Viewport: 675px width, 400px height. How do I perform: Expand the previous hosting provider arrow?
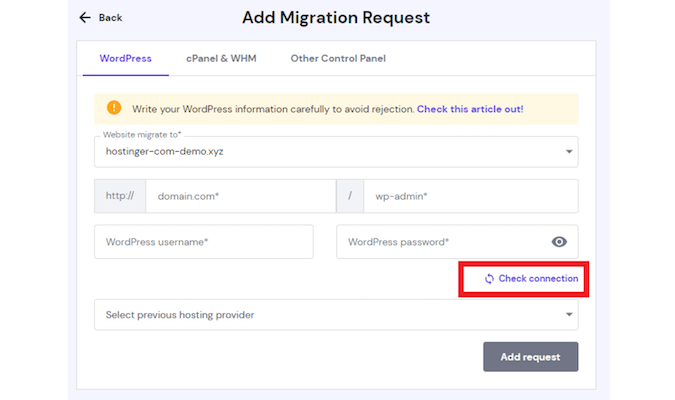coord(569,315)
